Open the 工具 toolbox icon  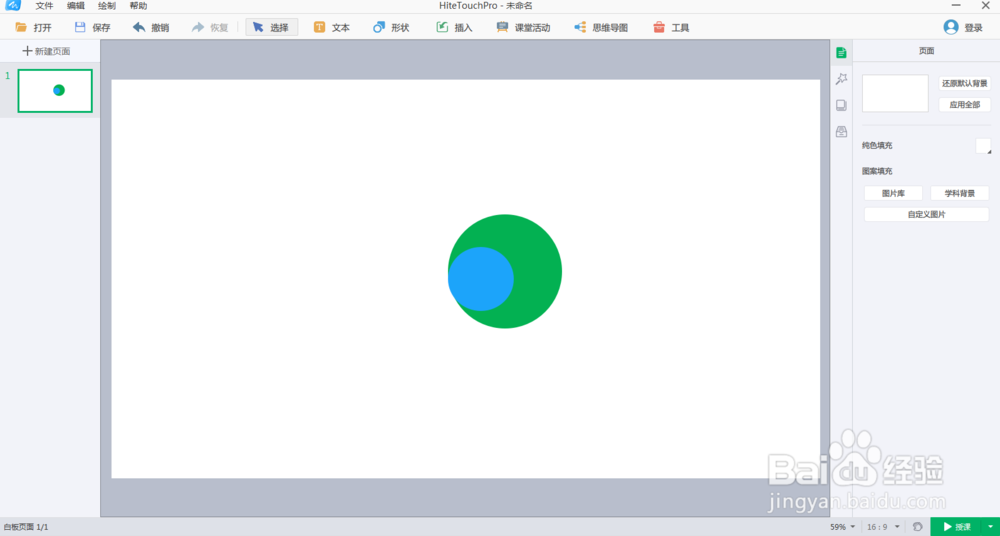(x=659, y=27)
